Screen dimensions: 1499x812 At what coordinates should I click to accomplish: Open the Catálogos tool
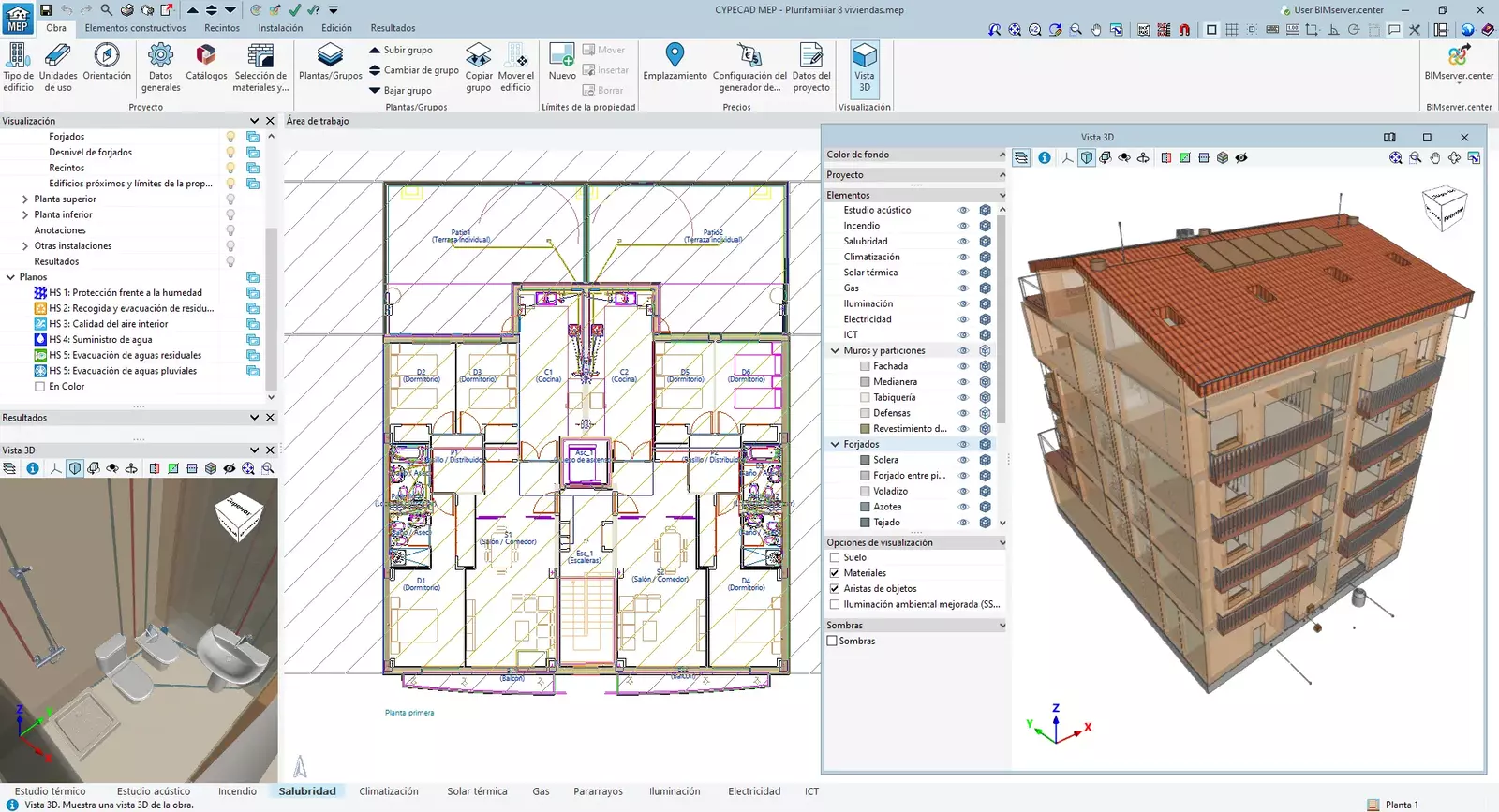click(x=206, y=56)
